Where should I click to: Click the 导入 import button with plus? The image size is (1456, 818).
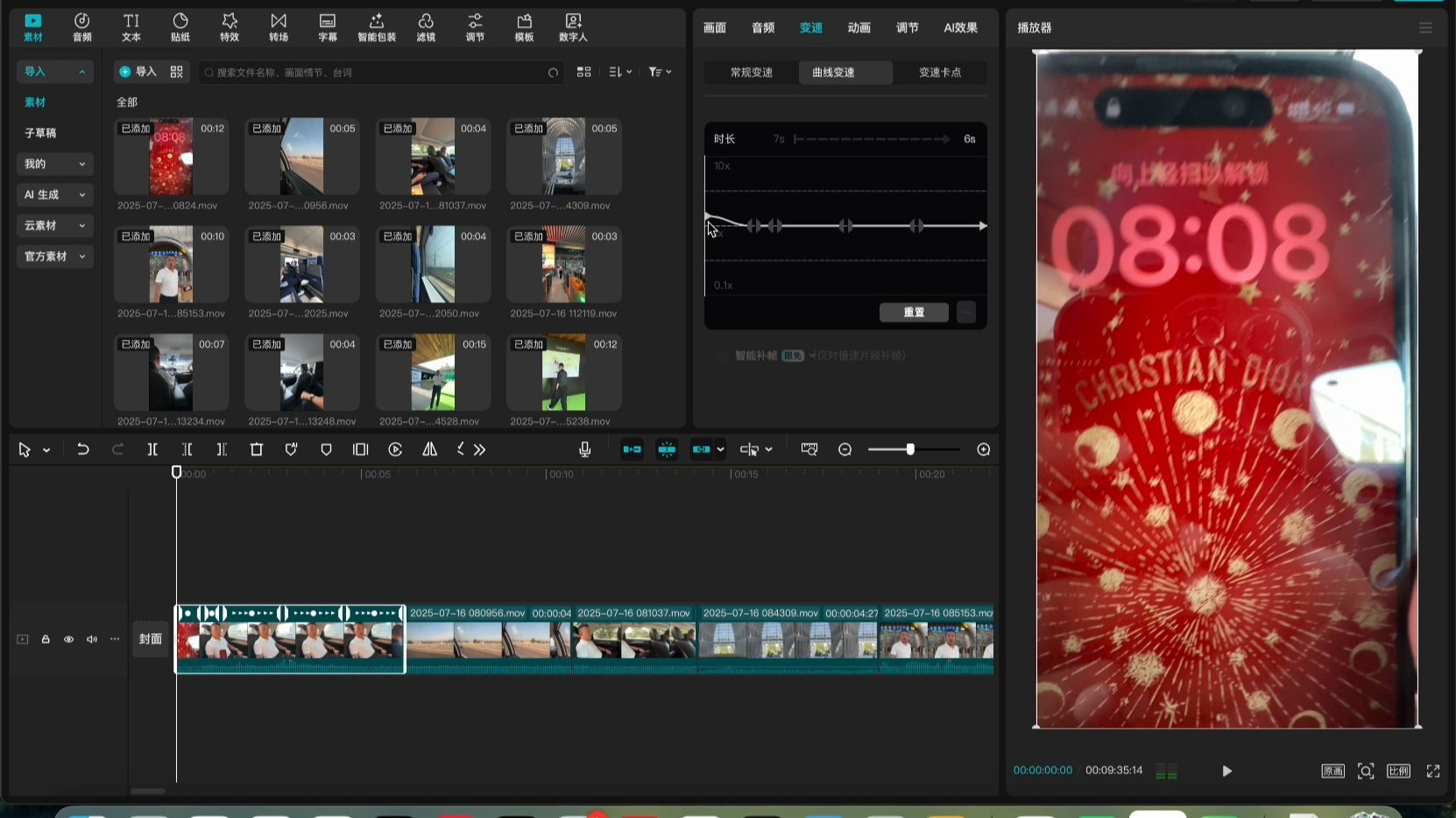(x=138, y=72)
